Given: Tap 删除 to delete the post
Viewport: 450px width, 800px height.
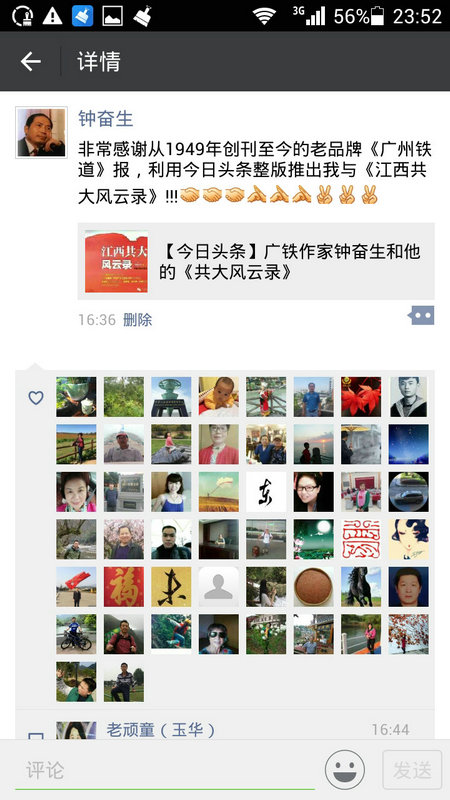Looking at the screenshot, I should click(138, 320).
